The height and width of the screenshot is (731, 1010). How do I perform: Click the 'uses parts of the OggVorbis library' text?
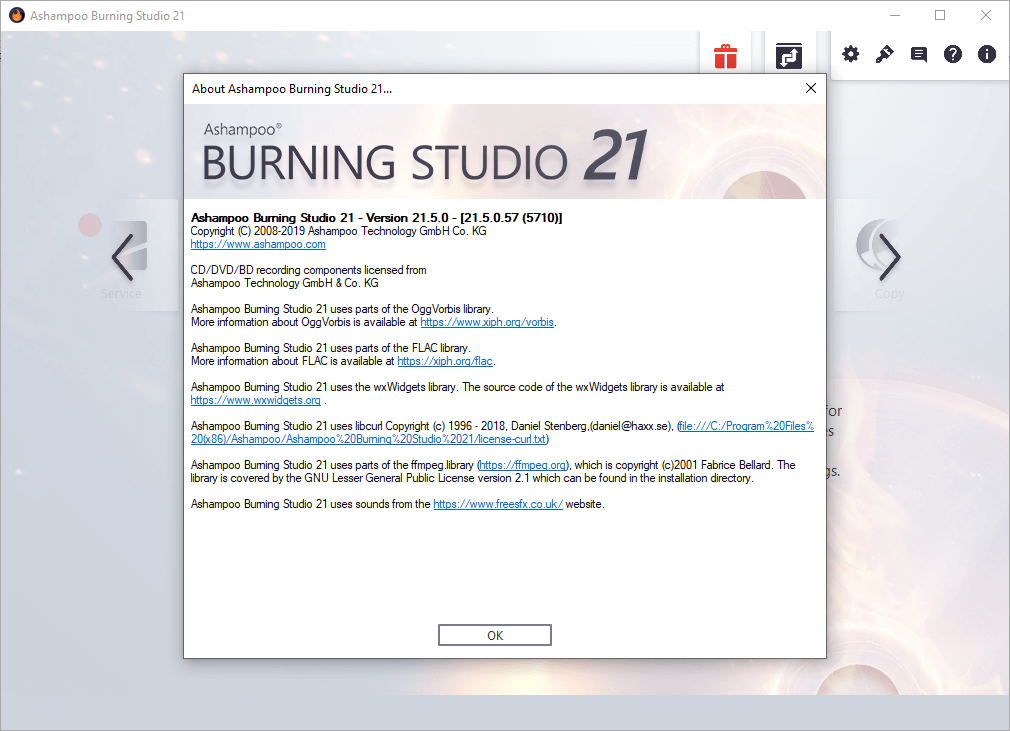point(412,309)
